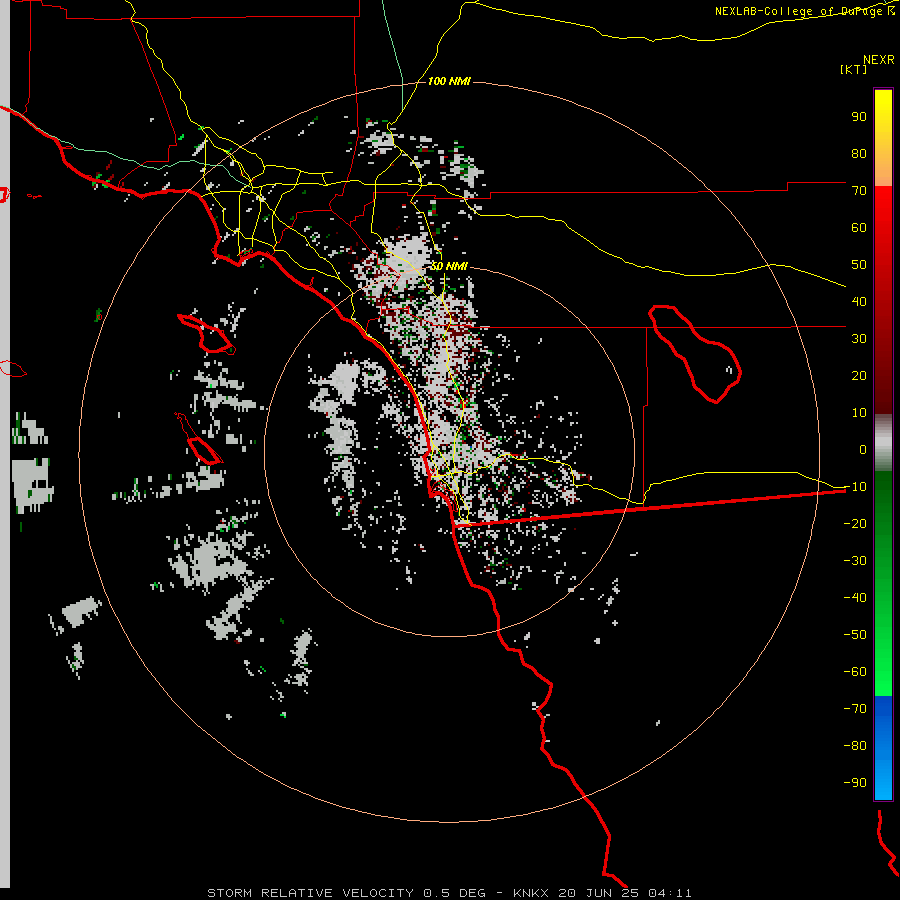The width and height of the screenshot is (900, 900).
Task: Click the -80 value on the velocity scale
Action: click(855, 746)
